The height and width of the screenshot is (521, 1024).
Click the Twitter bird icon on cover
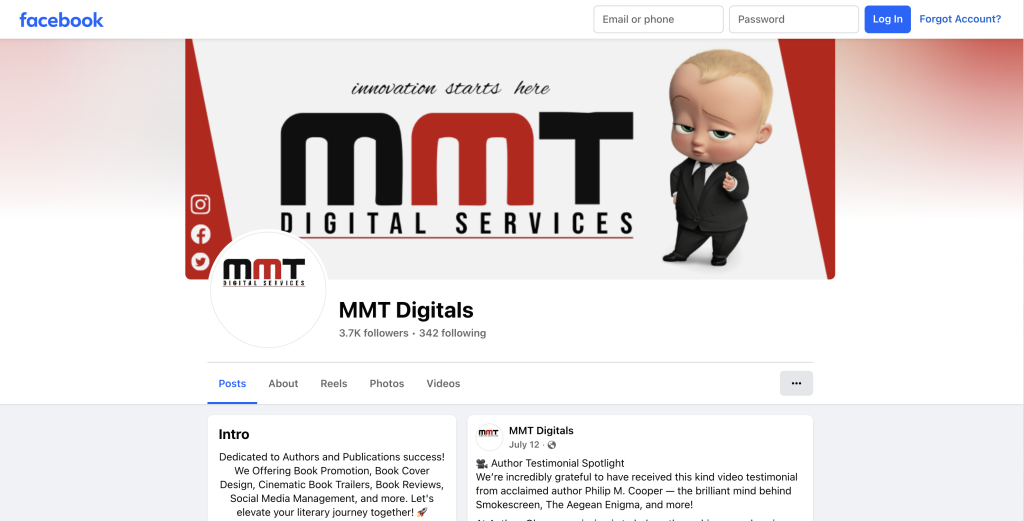[200, 262]
